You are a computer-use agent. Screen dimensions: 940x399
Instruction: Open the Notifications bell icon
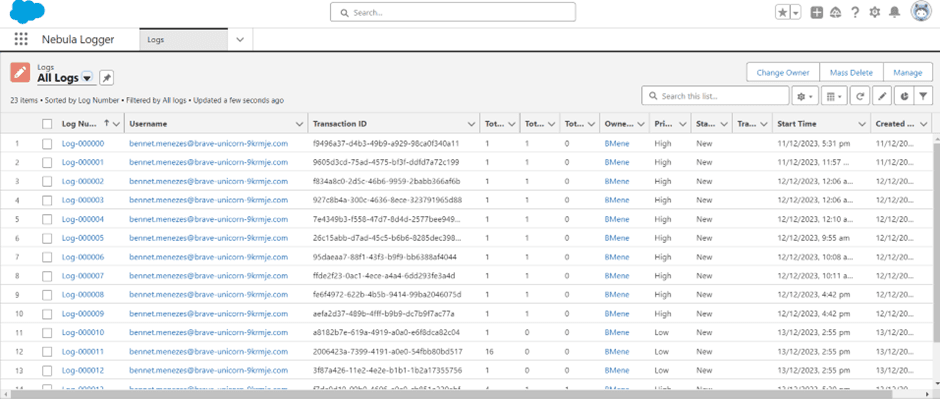[894, 13]
